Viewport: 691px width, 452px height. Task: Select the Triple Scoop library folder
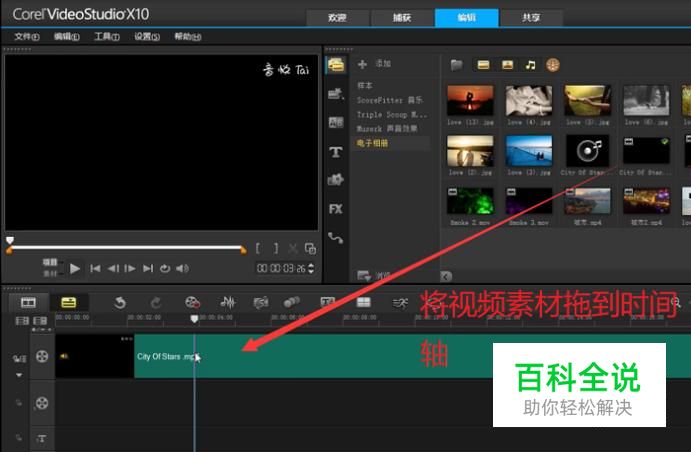pyautogui.click(x=391, y=115)
